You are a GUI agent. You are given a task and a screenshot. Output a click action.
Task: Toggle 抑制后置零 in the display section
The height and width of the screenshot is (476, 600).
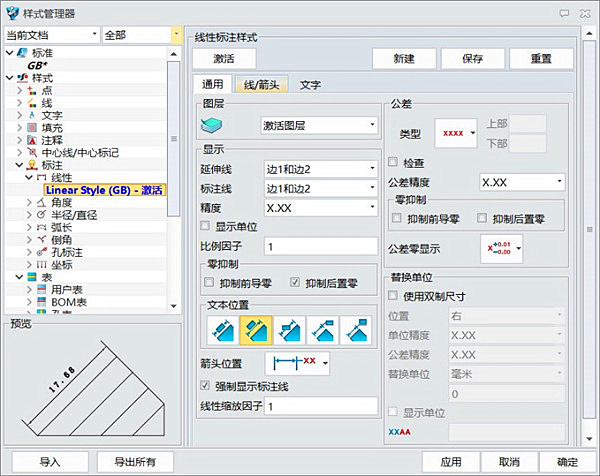coord(293,284)
